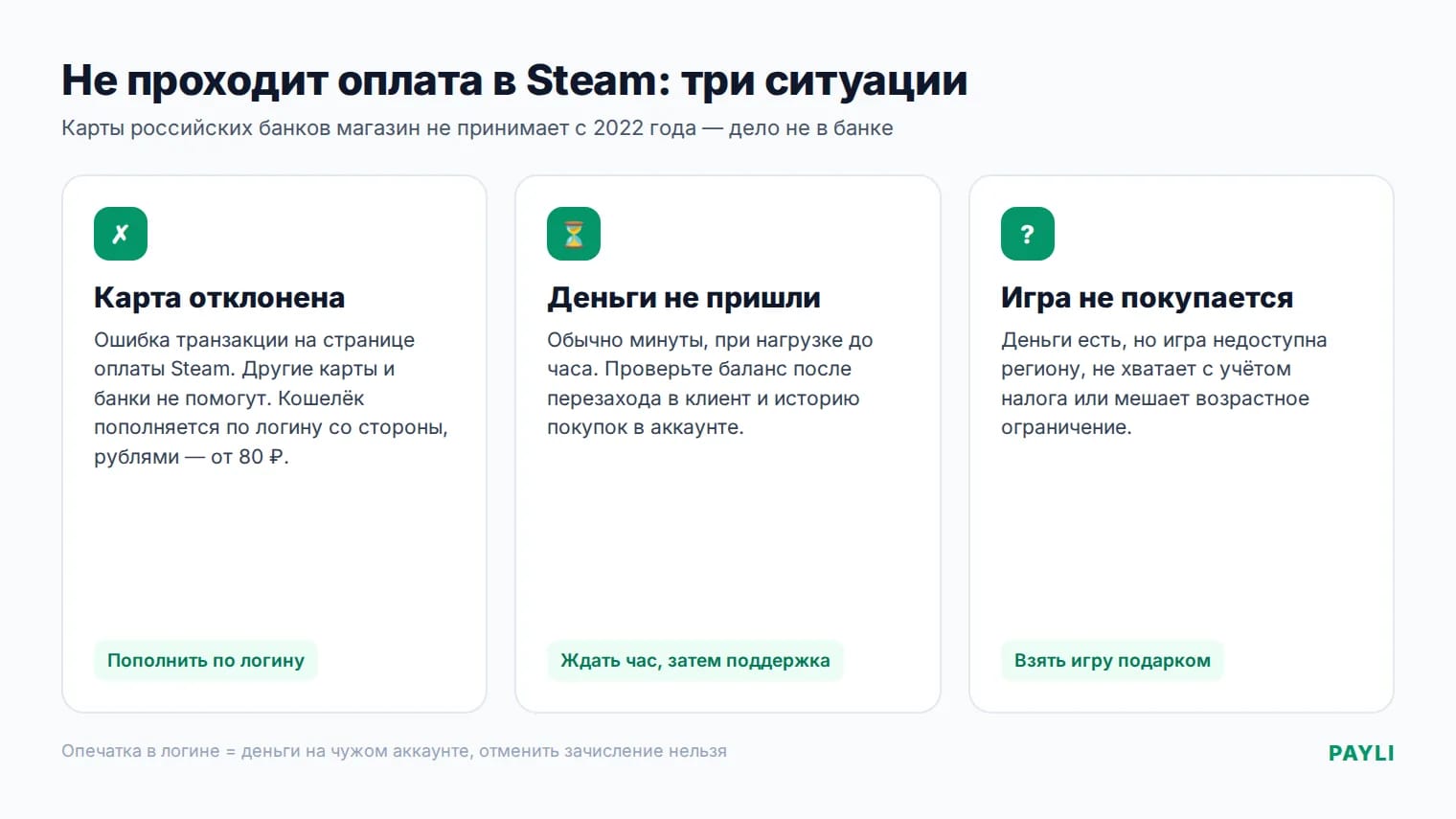Image resolution: width=1456 pixels, height=819 pixels.
Task: Click the paragraph starting "Деньги есть, но игра недоступна"
Action: 1164,383
